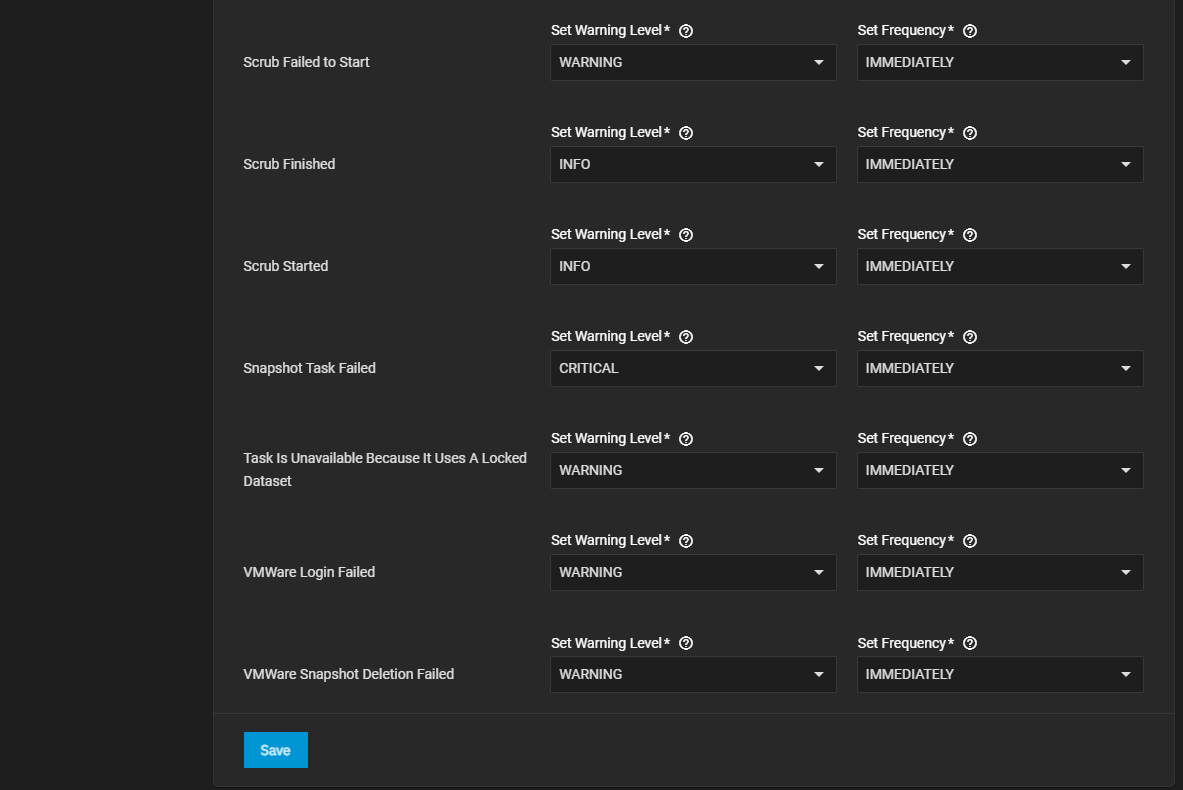The height and width of the screenshot is (790, 1183).
Task: Click help icon for VMWare Snapshot Deletion warning level
Action: [x=686, y=644]
